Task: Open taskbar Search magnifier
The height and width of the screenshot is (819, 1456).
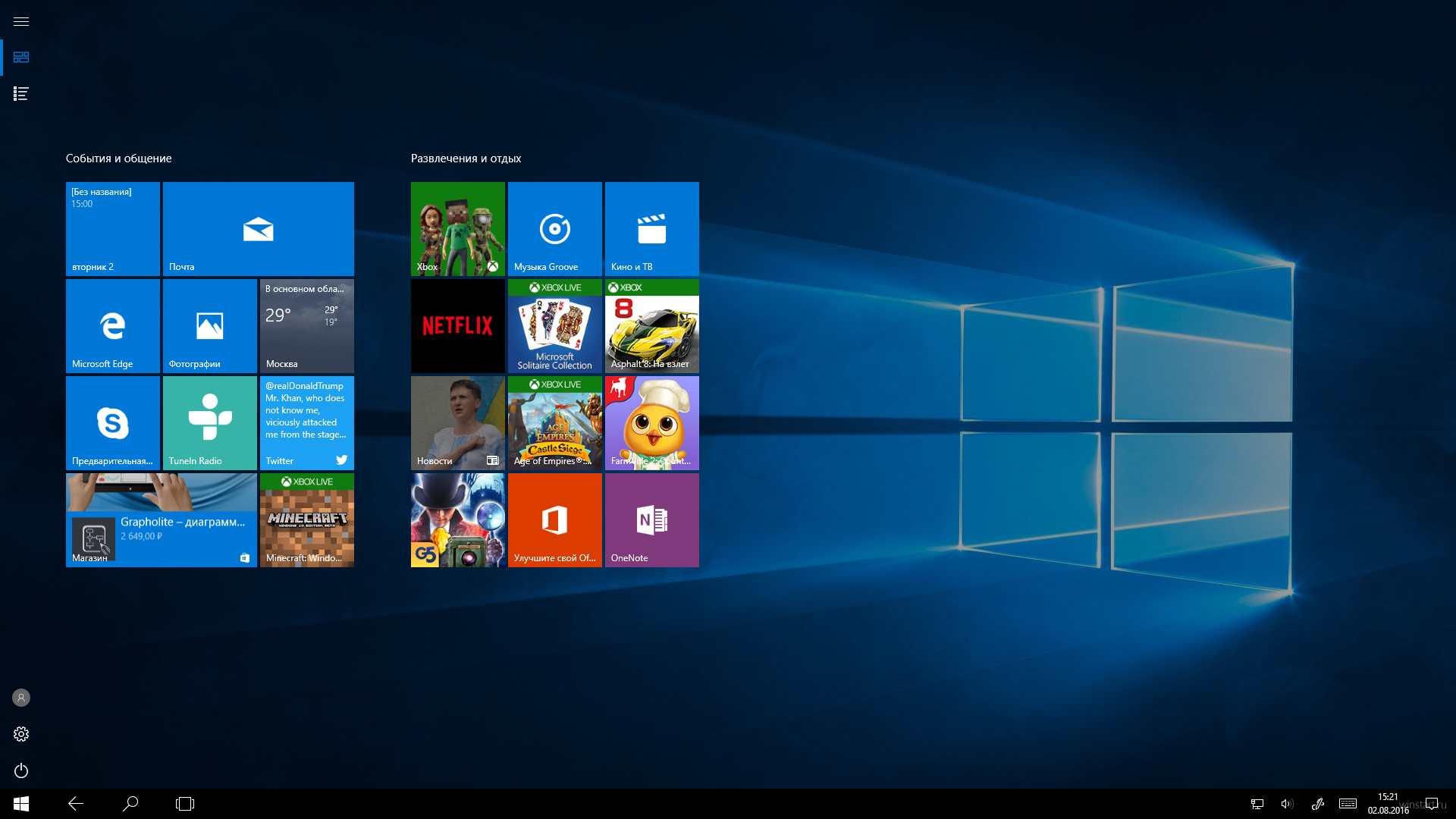Action: [x=130, y=804]
